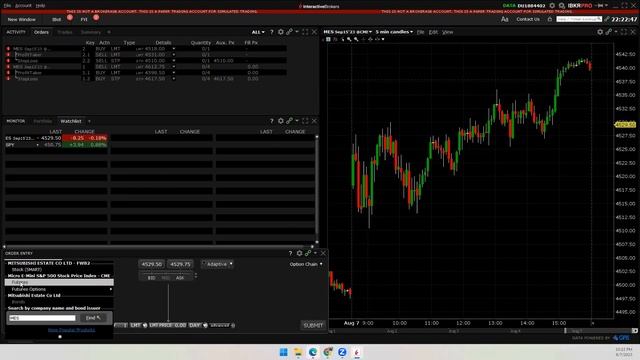This screenshot has height=360, width=640.
Task: Open Monitor panel help question mark
Action: (272, 121)
